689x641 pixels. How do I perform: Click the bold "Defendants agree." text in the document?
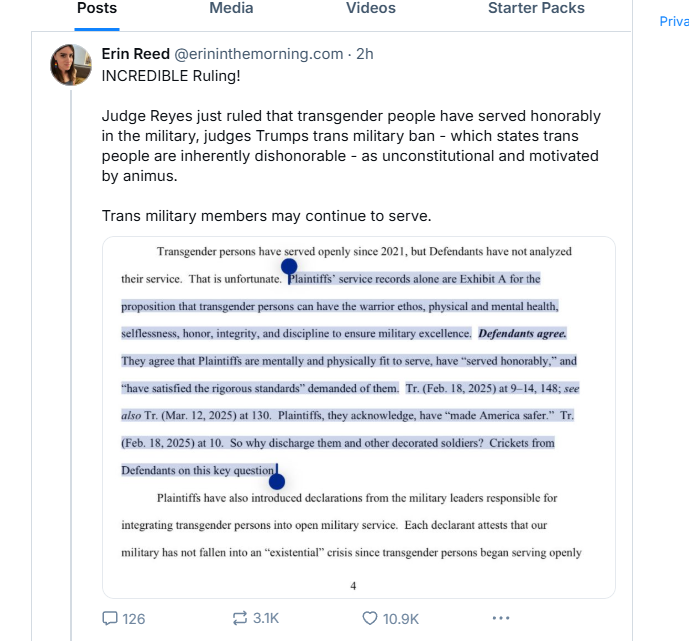point(523,333)
